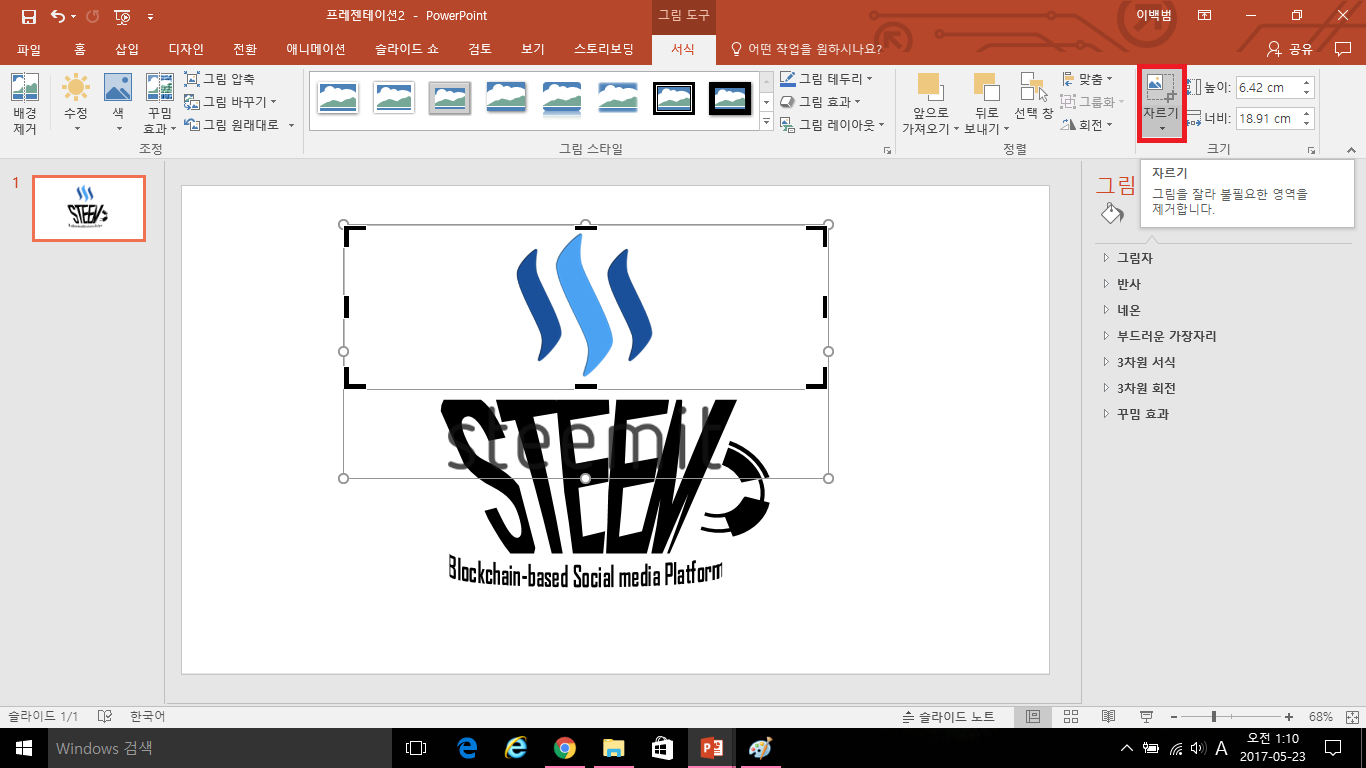
Task: Open Artistic Effects (꾸밈 효과)
Action: point(160,104)
